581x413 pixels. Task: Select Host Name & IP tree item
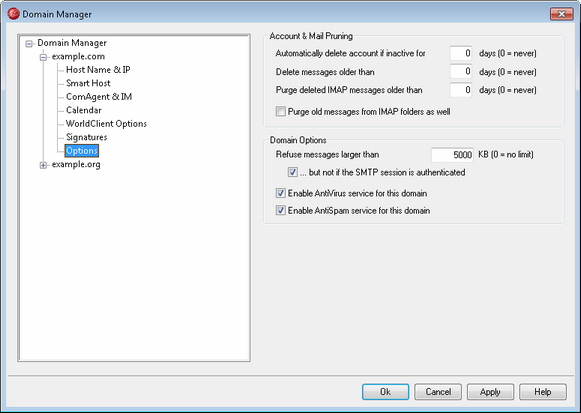pos(98,70)
